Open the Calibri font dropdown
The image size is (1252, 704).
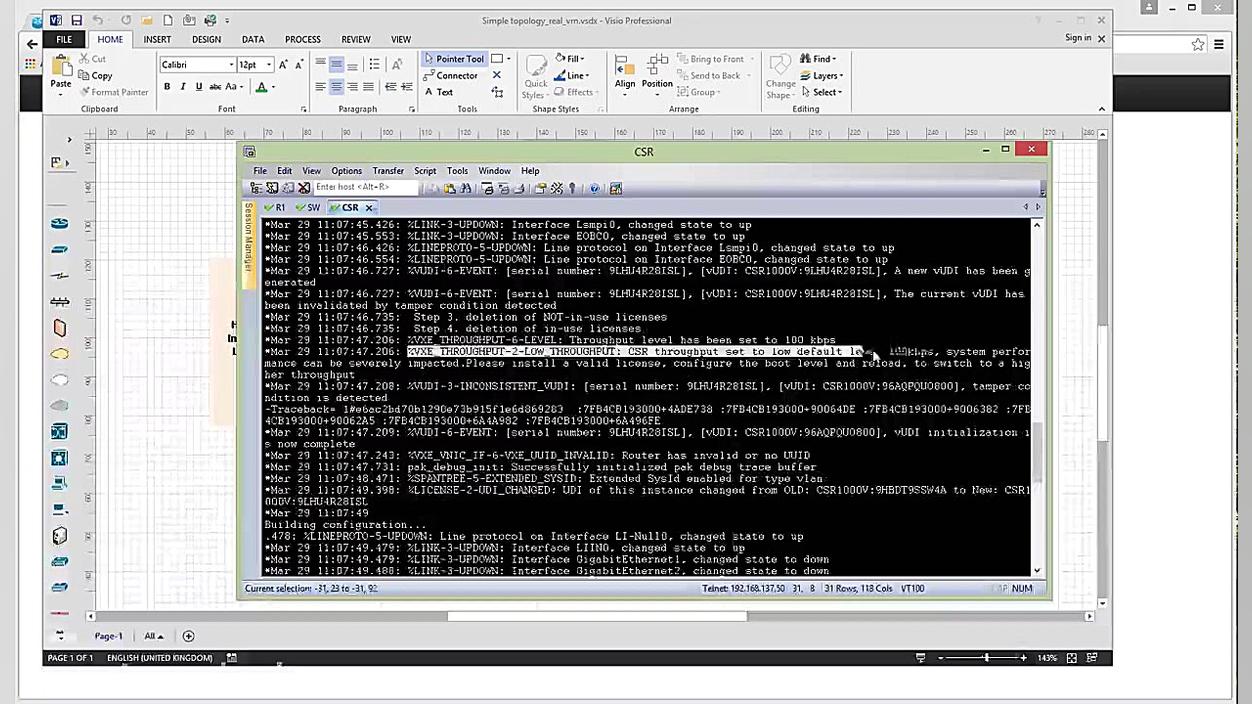tap(231, 64)
